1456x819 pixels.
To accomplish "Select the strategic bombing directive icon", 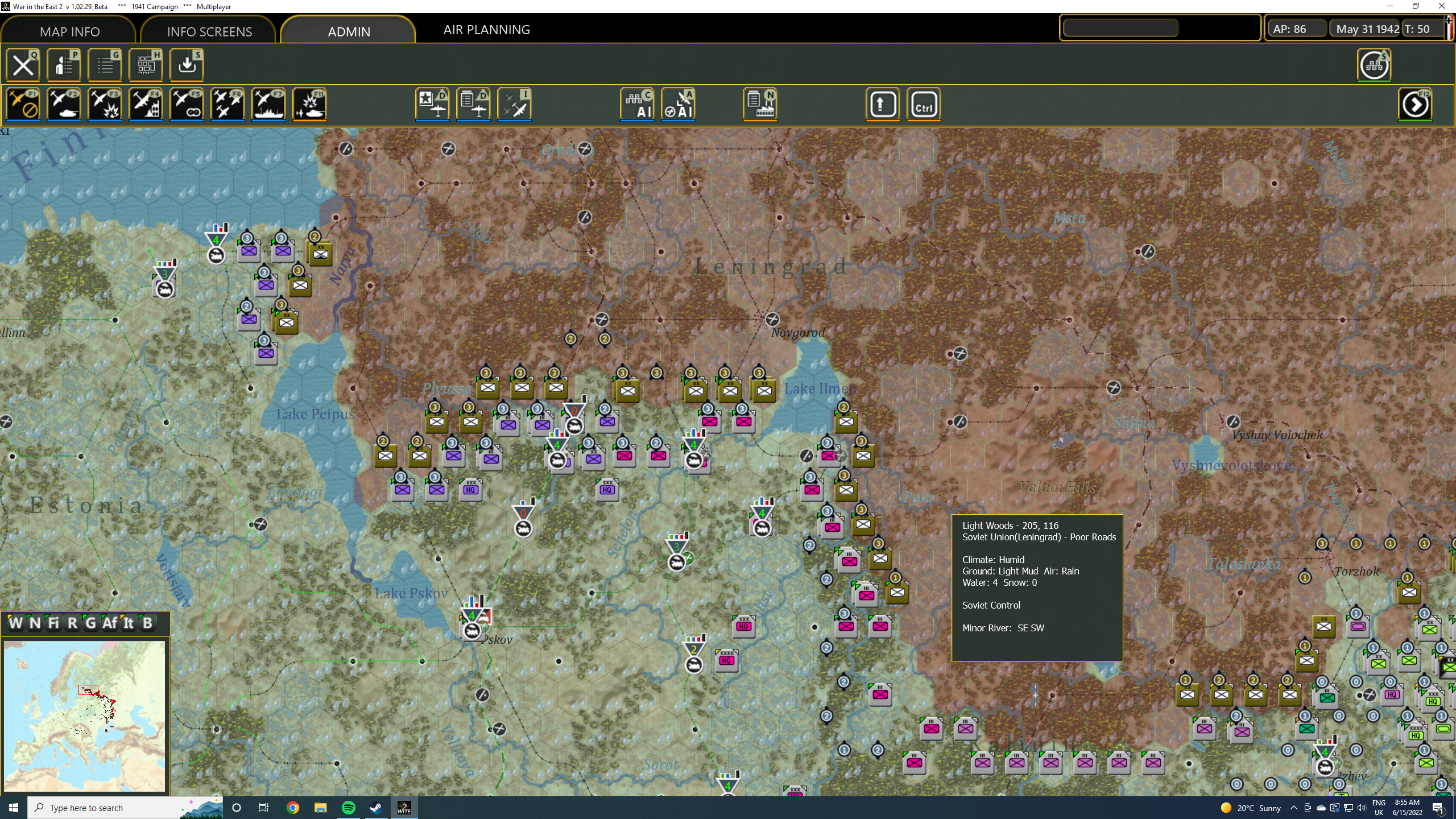I will pyautogui.click(x=146, y=105).
